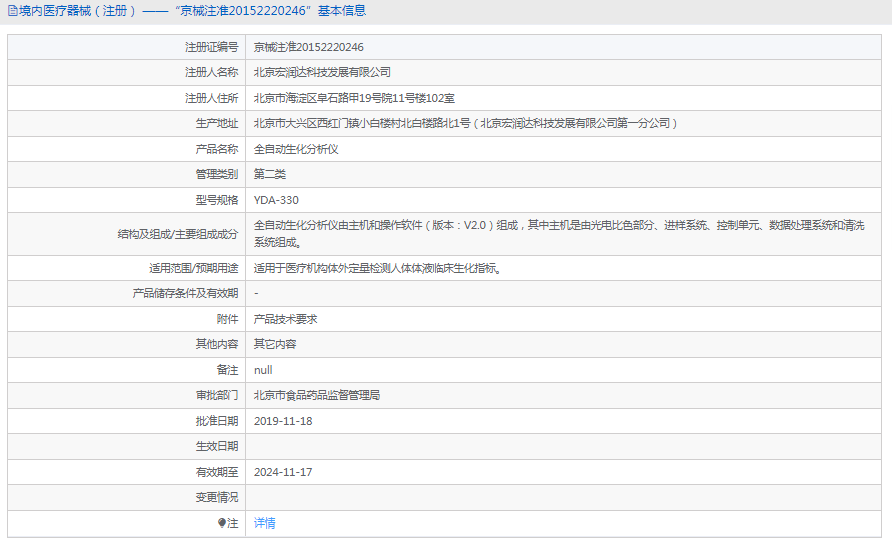Viewport: 892px width, 544px height.
Task: Select the 型号规格 label cell
Action: (126, 200)
